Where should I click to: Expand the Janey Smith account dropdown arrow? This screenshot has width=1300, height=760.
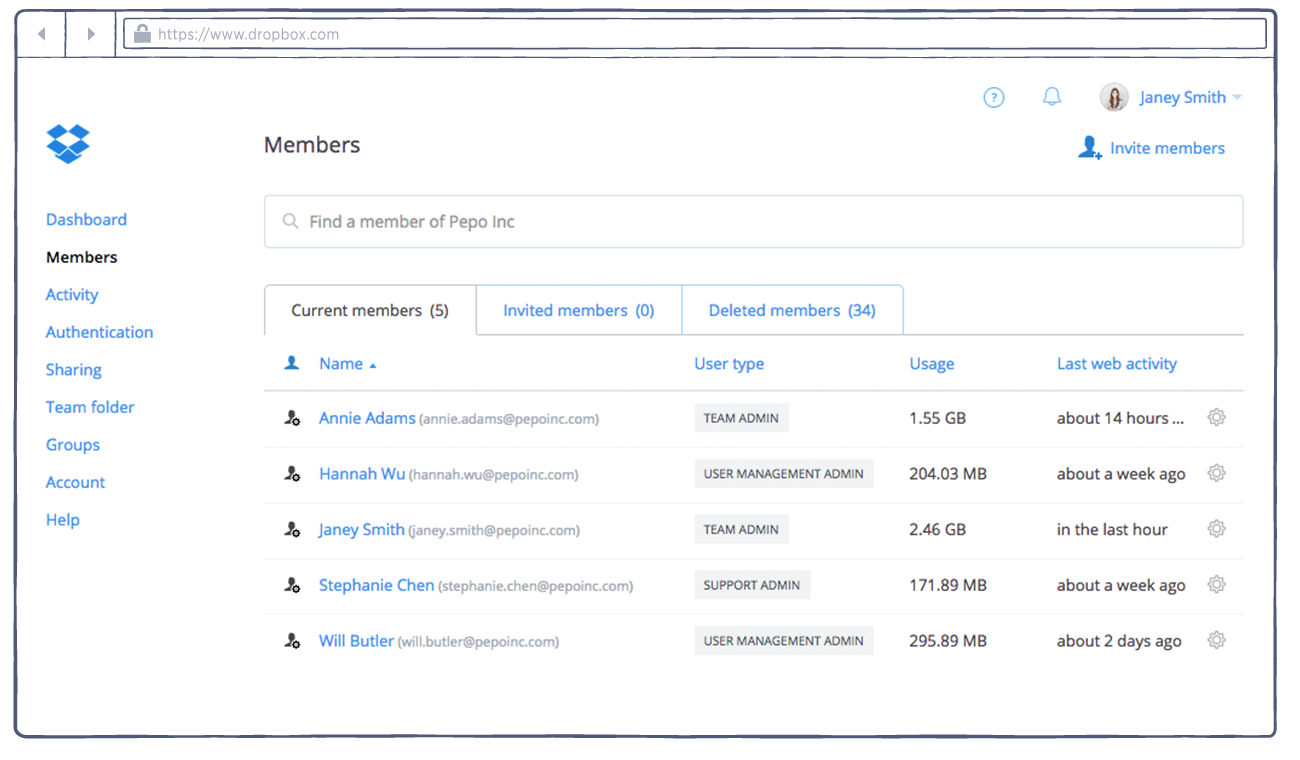1237,98
